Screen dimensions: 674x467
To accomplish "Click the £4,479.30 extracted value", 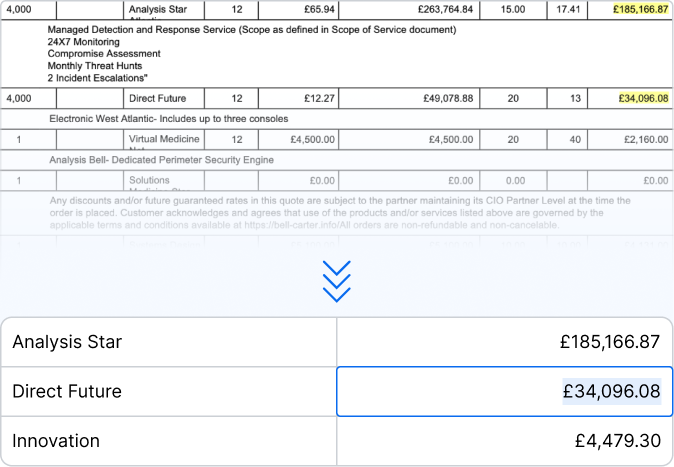I will coord(617,440).
